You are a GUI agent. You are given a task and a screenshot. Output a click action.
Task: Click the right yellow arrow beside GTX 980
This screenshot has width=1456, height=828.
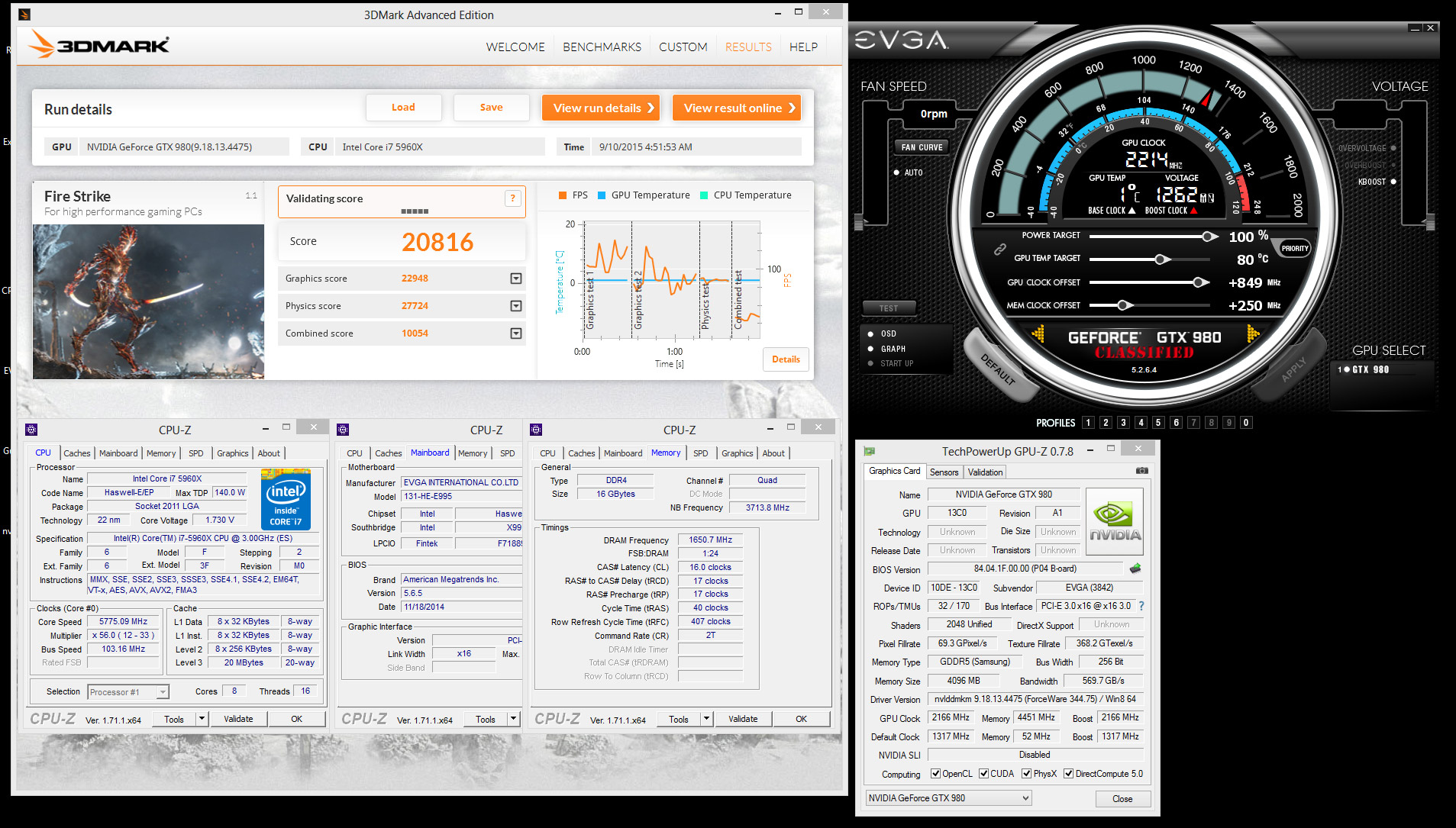pos(1252,333)
